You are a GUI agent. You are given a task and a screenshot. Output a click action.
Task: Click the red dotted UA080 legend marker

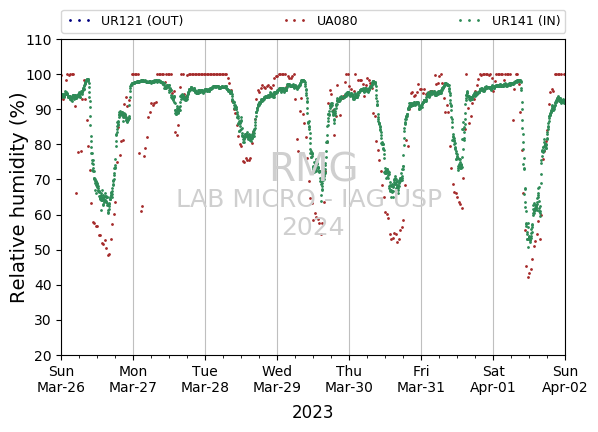(x=295, y=21)
